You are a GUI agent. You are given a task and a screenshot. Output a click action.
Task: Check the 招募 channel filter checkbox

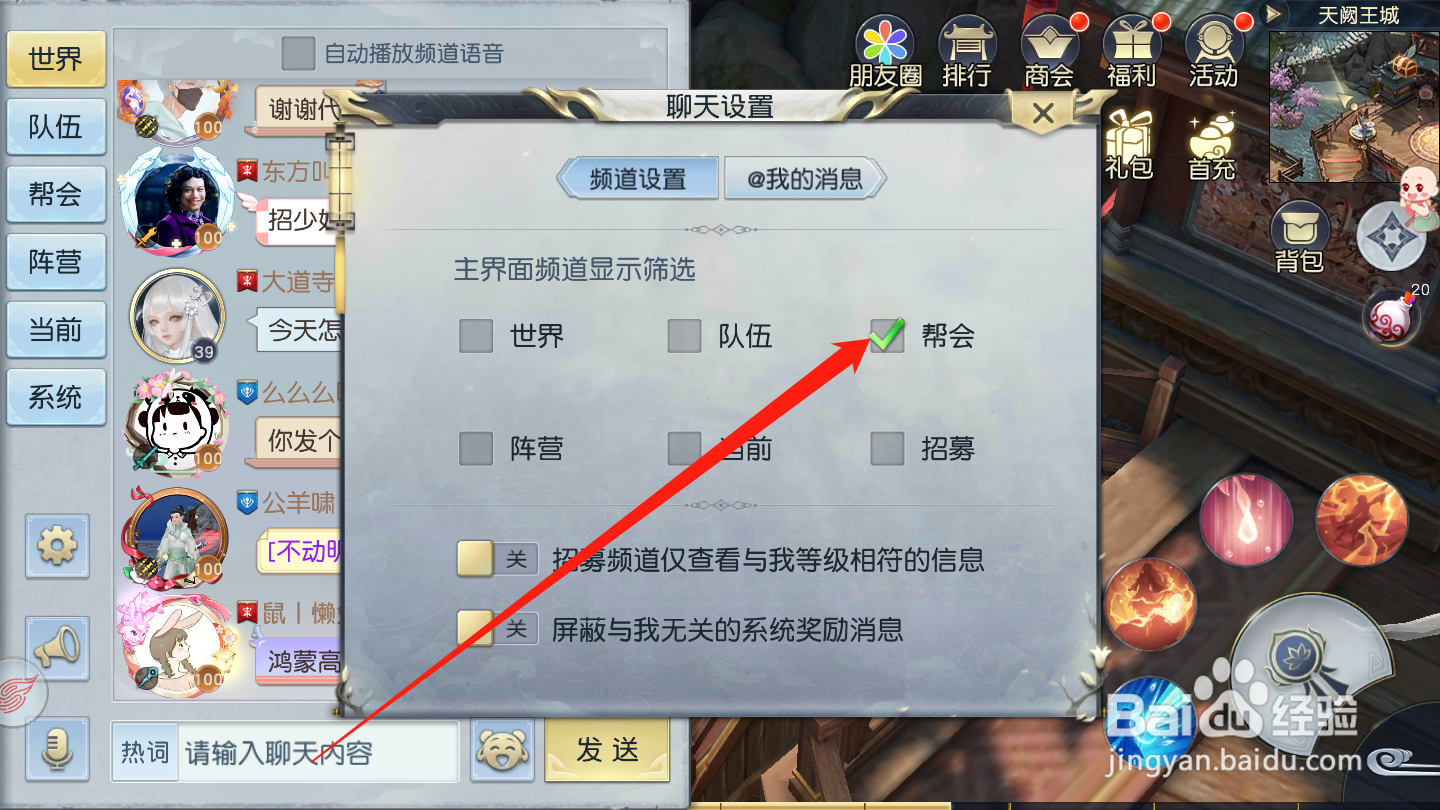tap(887, 449)
